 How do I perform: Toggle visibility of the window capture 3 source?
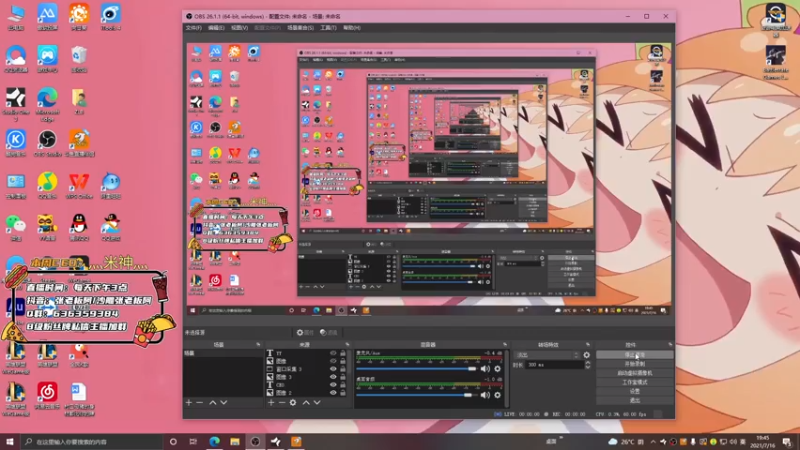click(333, 369)
